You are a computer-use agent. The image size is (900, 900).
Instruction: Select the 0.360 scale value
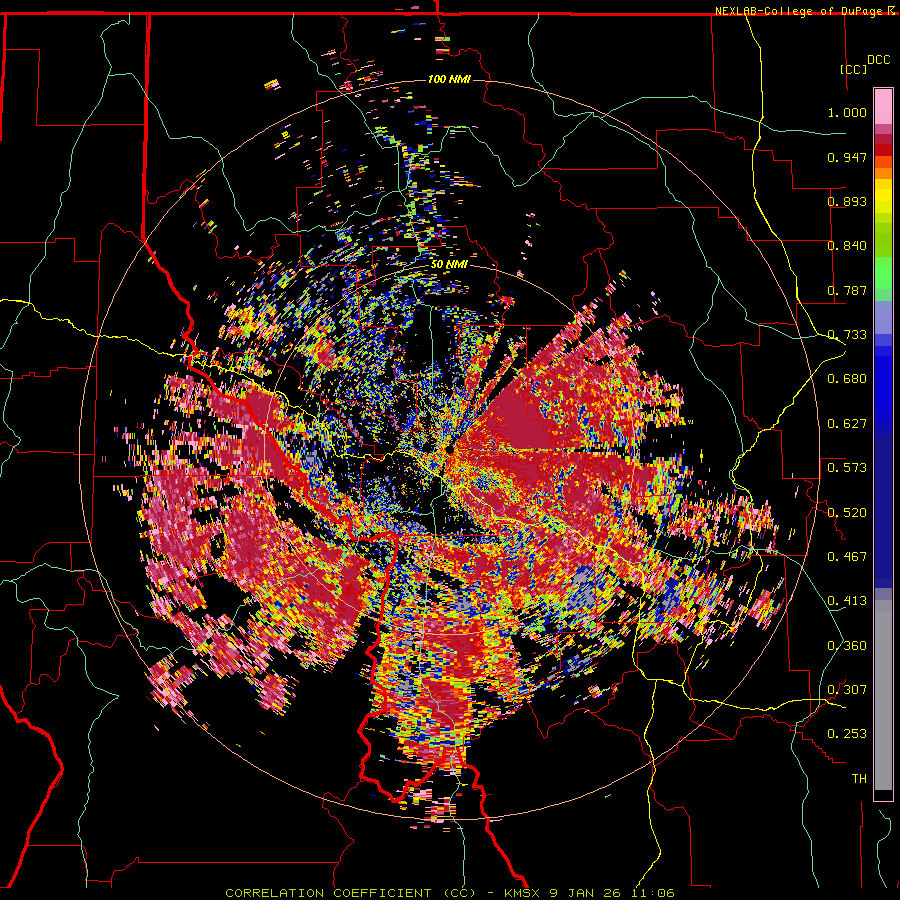pos(847,646)
